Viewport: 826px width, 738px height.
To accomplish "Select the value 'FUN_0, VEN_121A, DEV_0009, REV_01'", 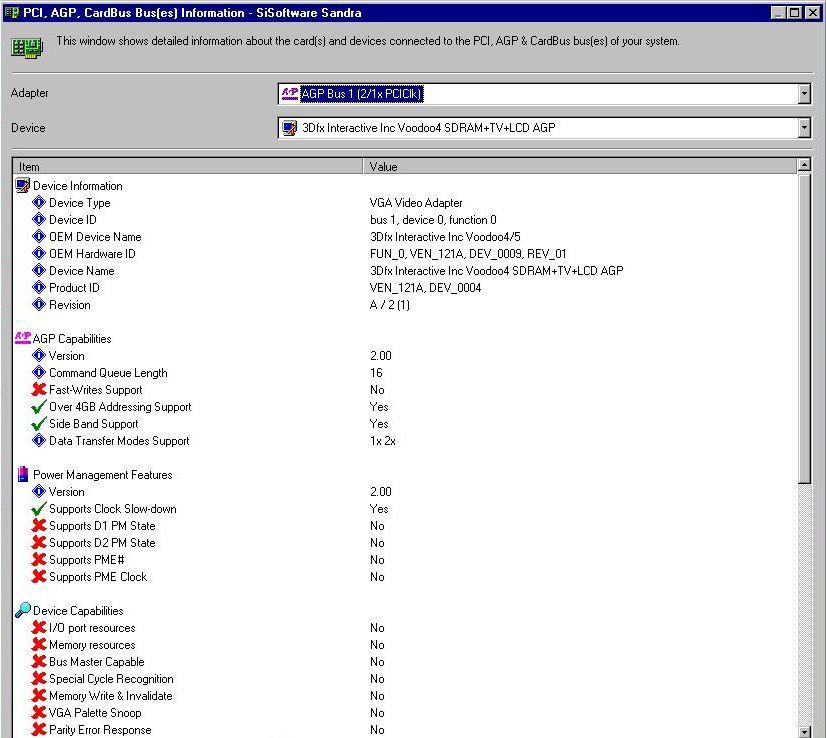I will pos(468,254).
